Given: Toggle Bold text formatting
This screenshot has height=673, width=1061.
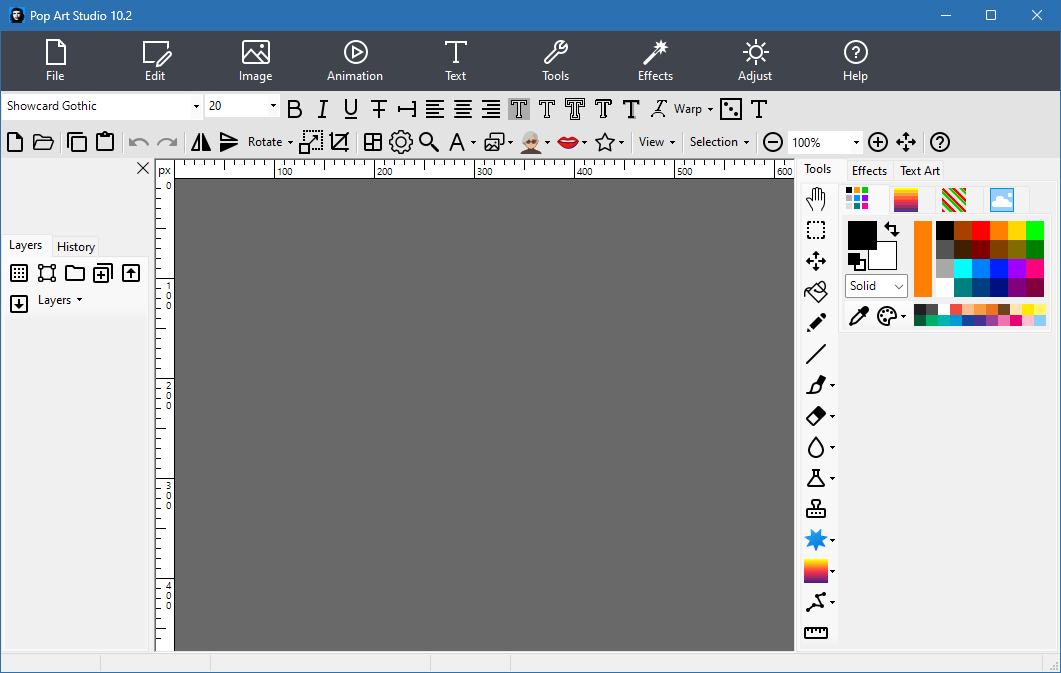Looking at the screenshot, I should pos(294,109).
